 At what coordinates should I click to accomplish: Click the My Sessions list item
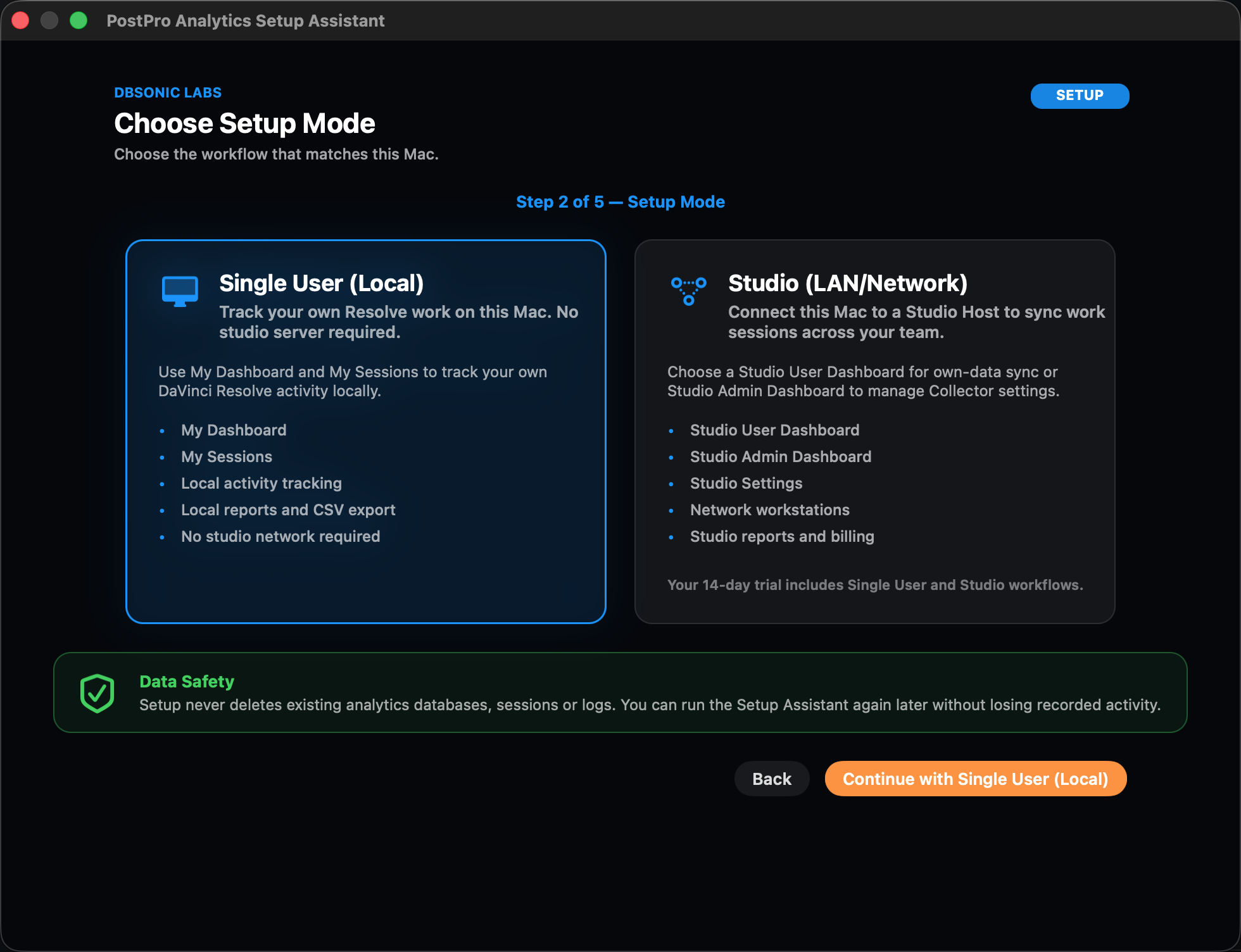click(x=227, y=457)
